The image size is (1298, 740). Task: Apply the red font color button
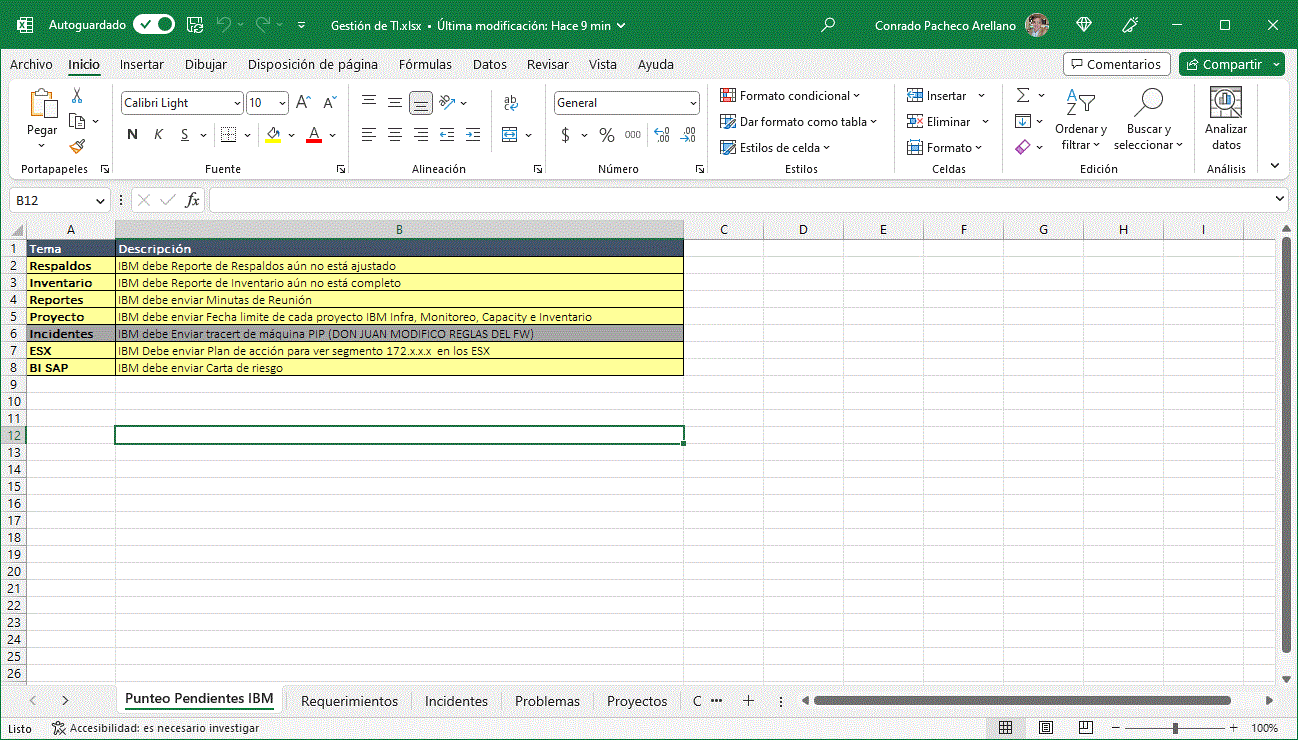click(313, 135)
